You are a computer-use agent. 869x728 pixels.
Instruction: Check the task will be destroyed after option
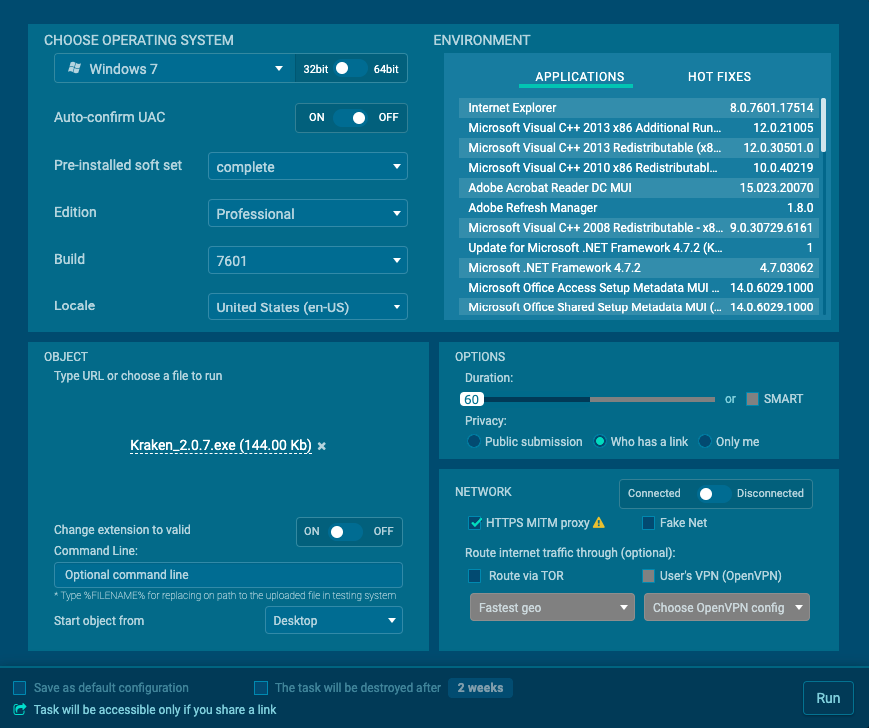click(x=260, y=688)
